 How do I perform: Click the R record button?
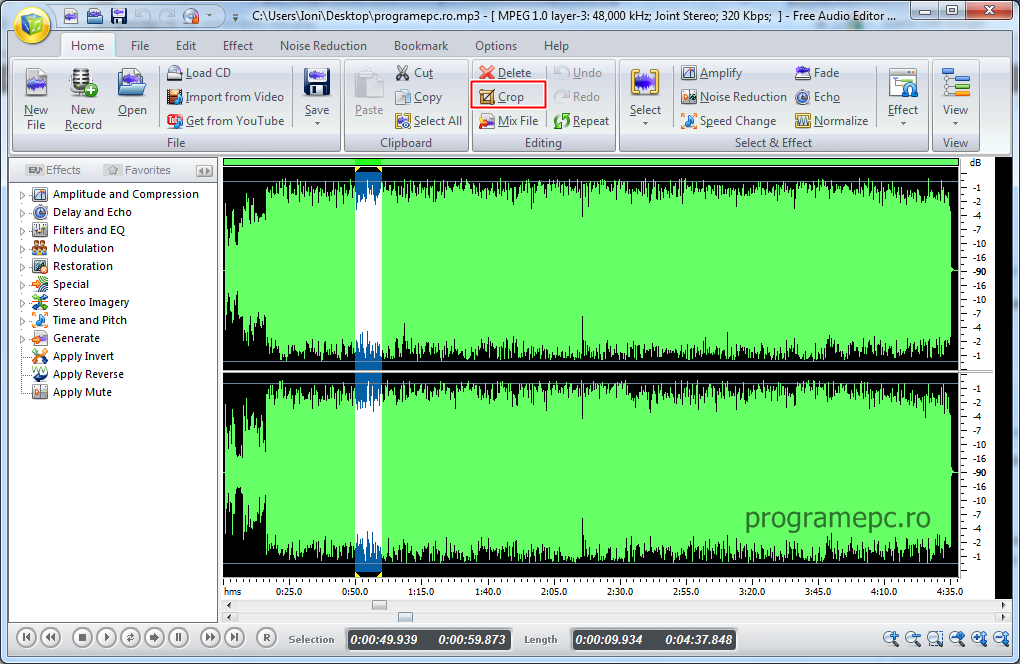266,638
